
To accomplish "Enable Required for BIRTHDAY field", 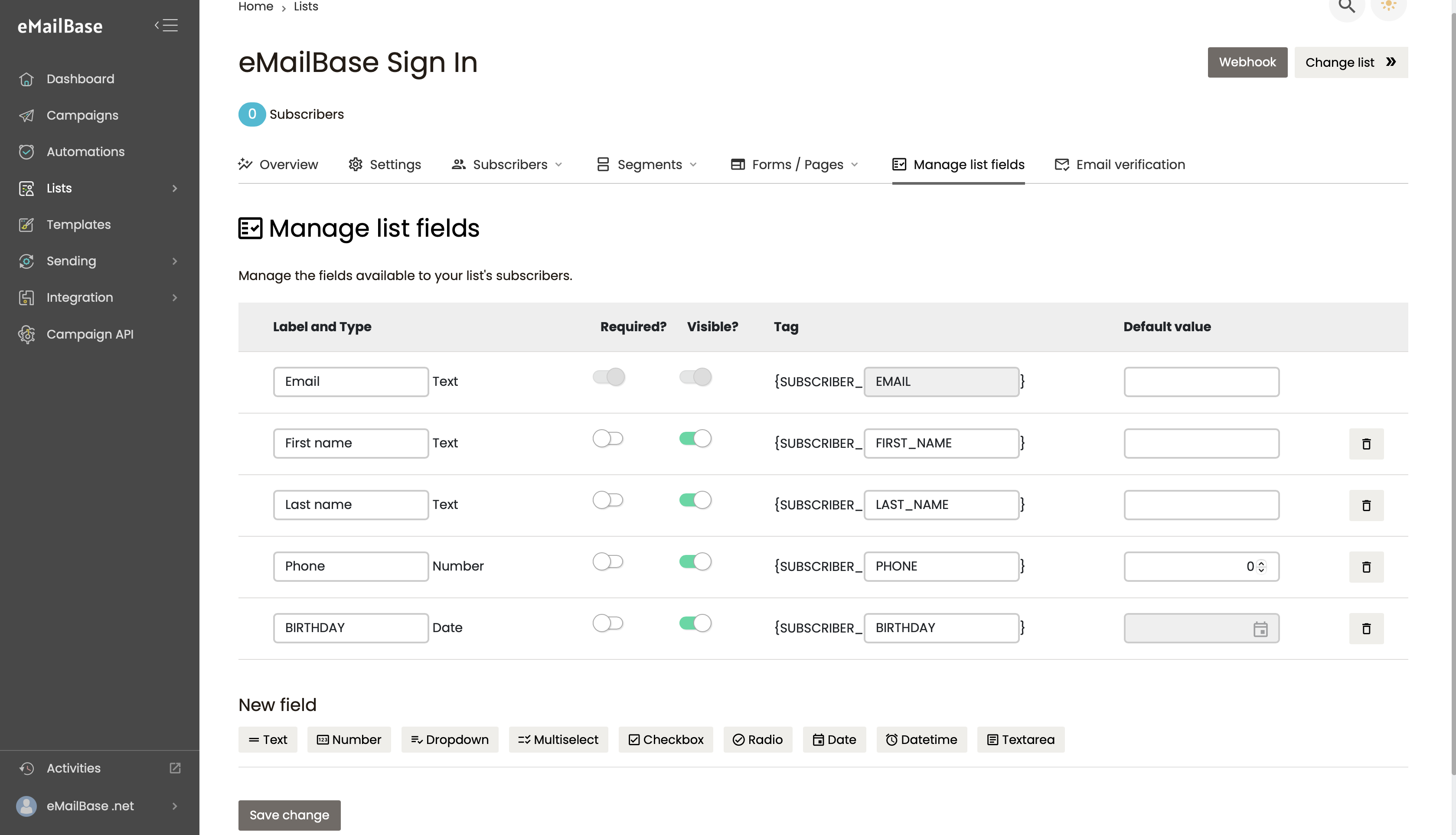I will (608, 623).
